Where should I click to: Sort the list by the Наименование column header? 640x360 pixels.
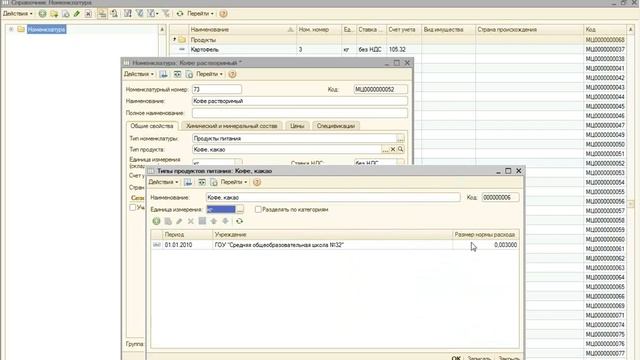(x=242, y=30)
